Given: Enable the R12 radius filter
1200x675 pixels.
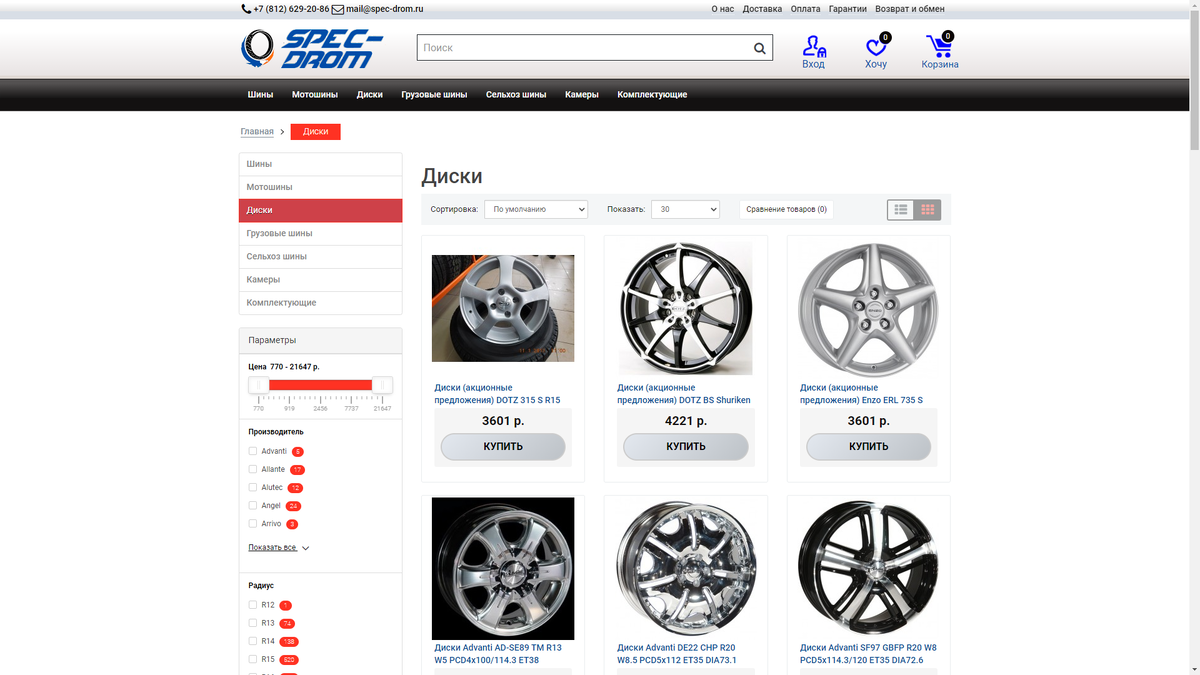Looking at the screenshot, I should click(x=253, y=605).
